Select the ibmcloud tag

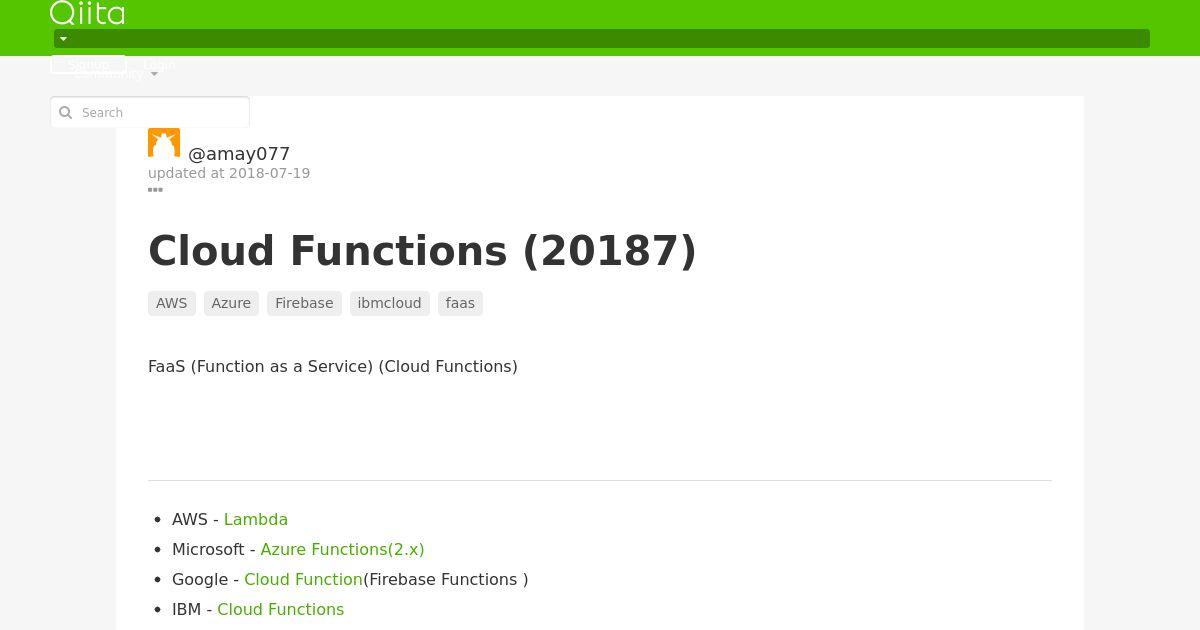click(390, 303)
